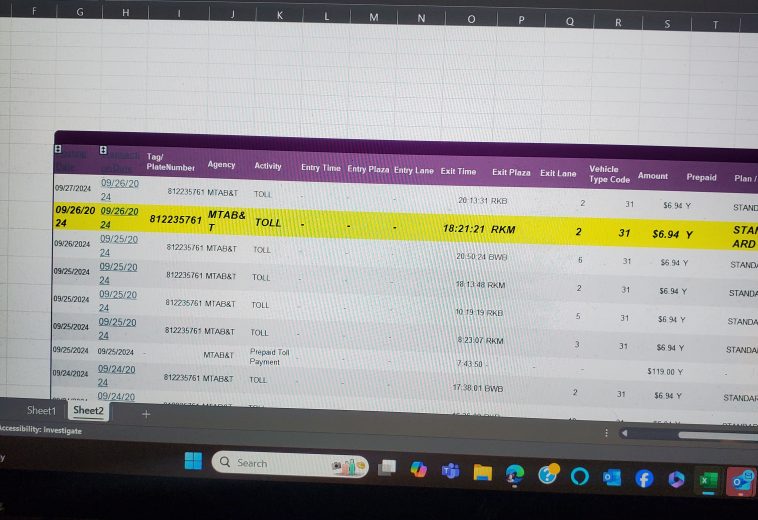
Task: Open Microsoft Teams from the taskbar
Action: pos(450,470)
